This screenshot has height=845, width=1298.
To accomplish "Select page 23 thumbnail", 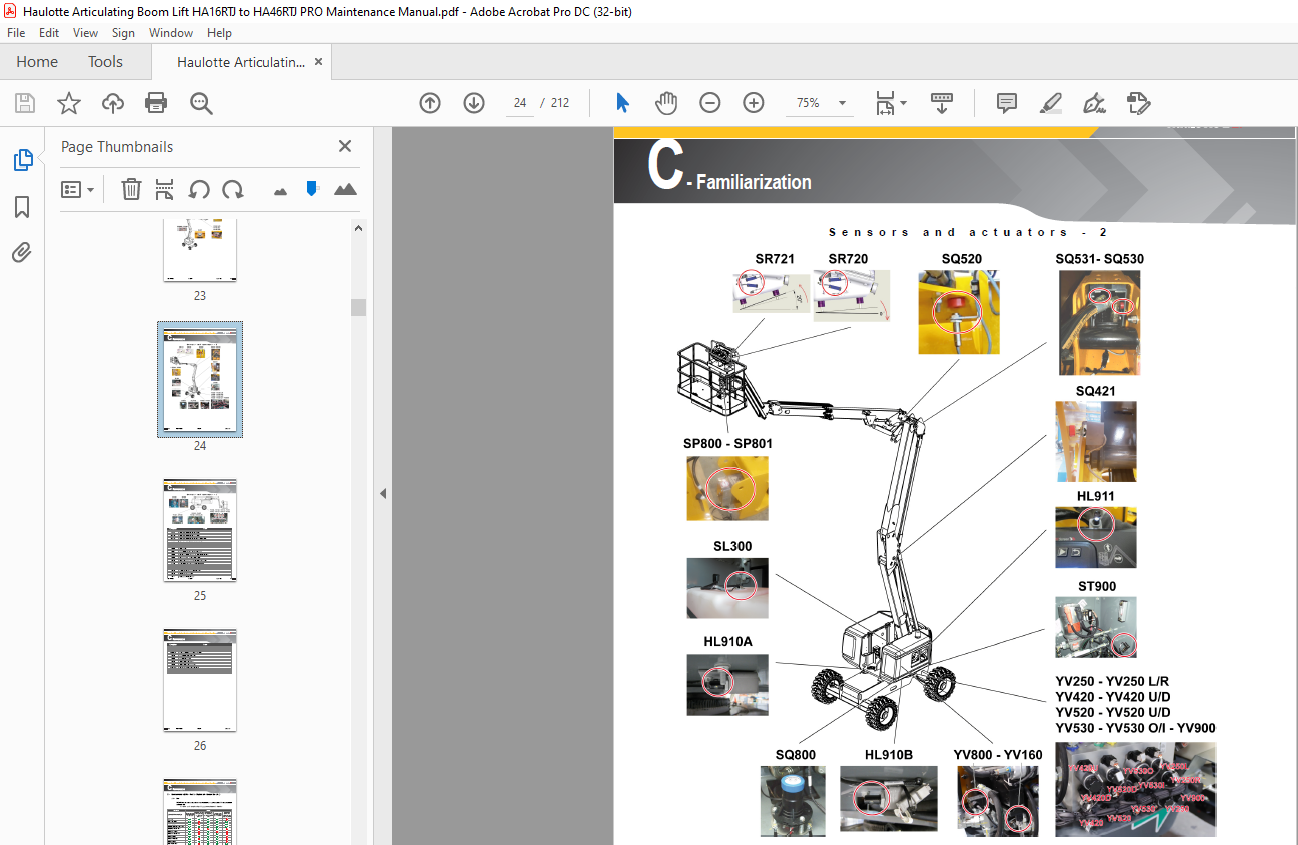I will 200,250.
